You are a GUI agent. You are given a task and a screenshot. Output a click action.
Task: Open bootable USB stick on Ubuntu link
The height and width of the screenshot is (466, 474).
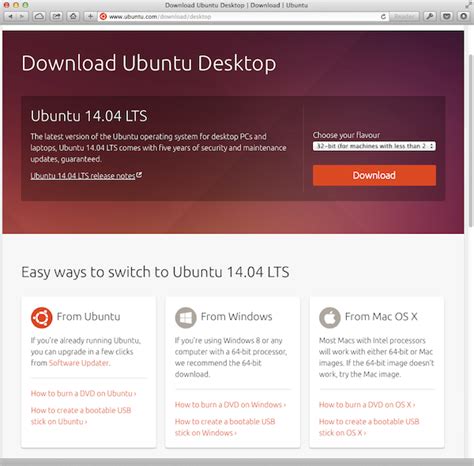(x=81, y=416)
